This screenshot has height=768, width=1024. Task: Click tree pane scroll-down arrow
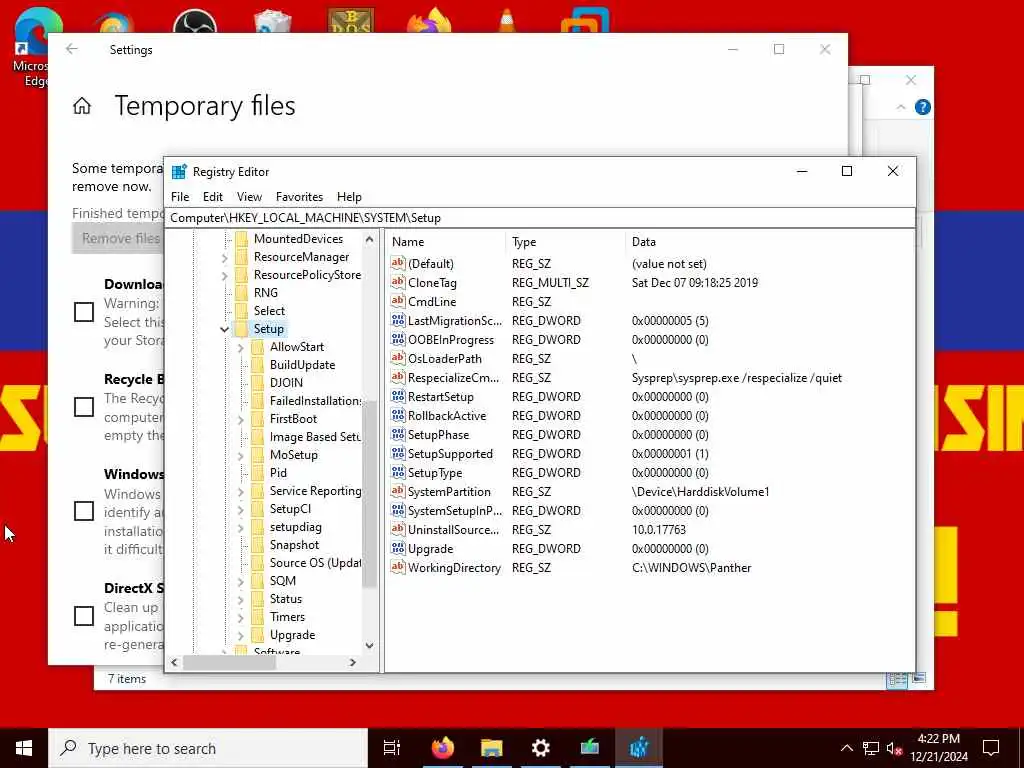(370, 645)
